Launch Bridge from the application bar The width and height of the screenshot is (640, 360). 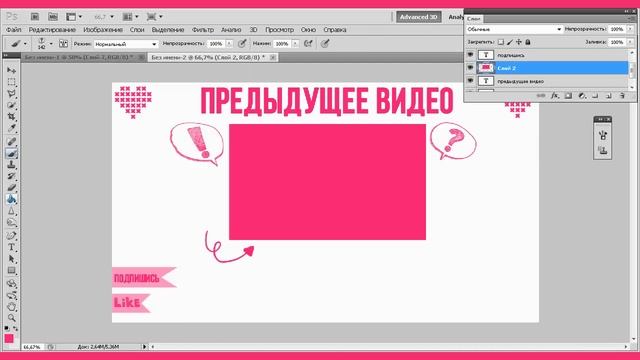point(35,17)
